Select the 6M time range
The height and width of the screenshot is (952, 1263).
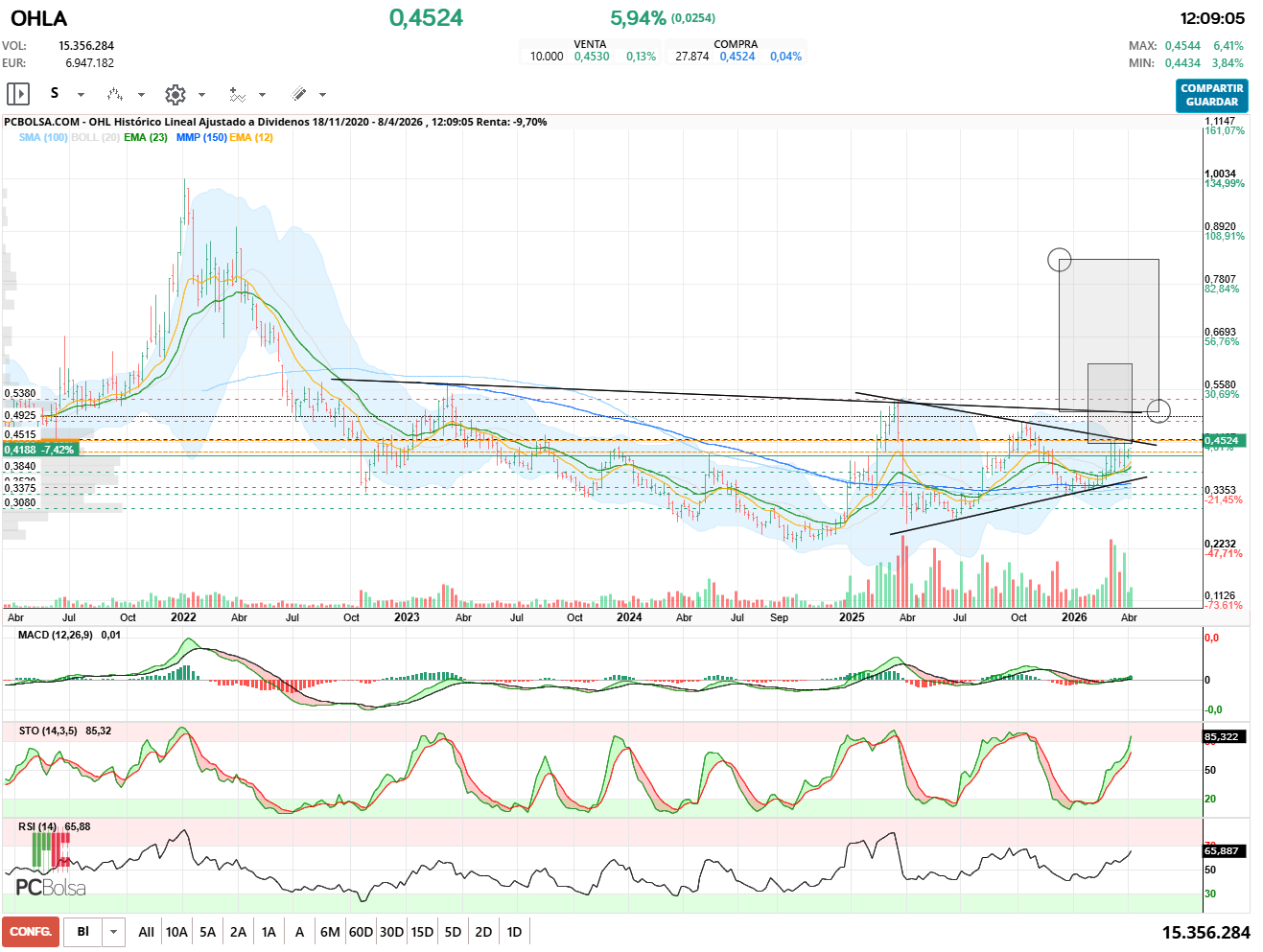pyautogui.click(x=330, y=932)
